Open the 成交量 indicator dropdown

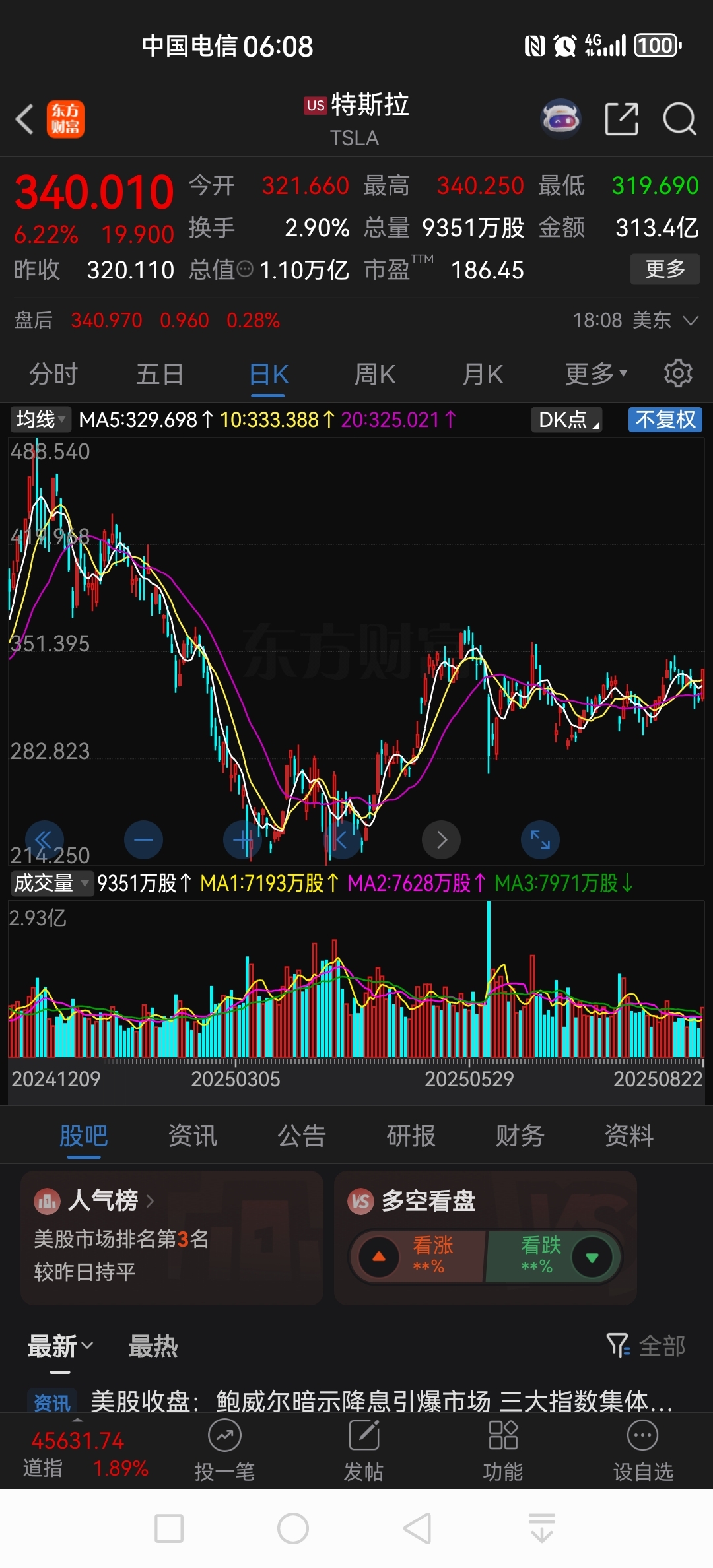[52, 883]
